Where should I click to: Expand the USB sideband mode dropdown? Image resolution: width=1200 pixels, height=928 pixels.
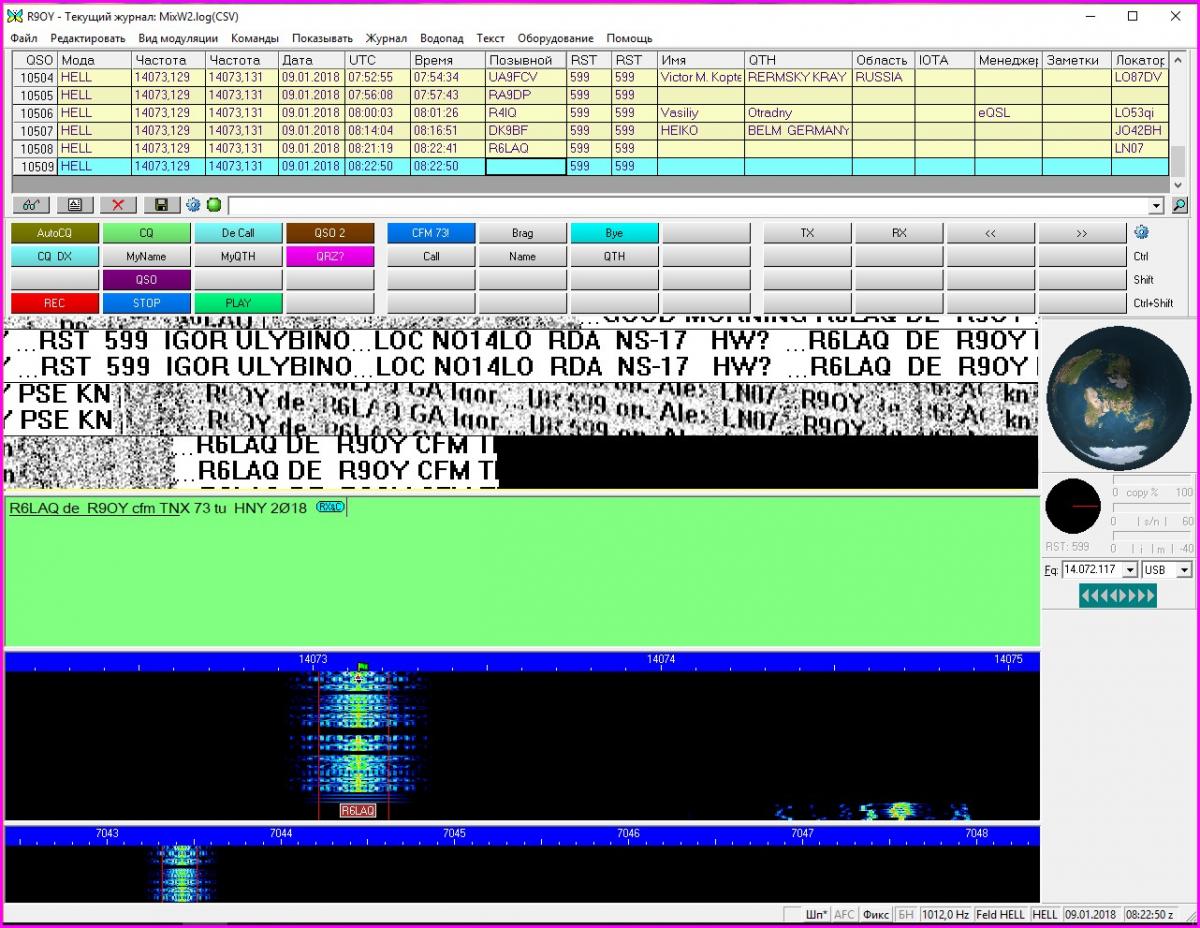1184,570
